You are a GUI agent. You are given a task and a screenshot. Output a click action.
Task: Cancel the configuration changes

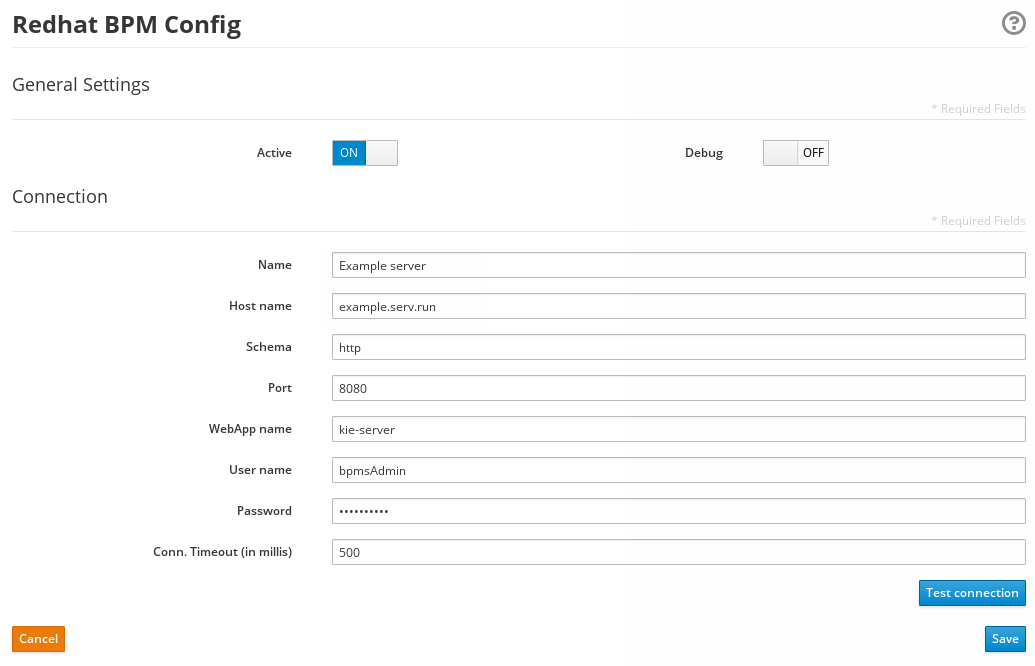click(x=38, y=639)
